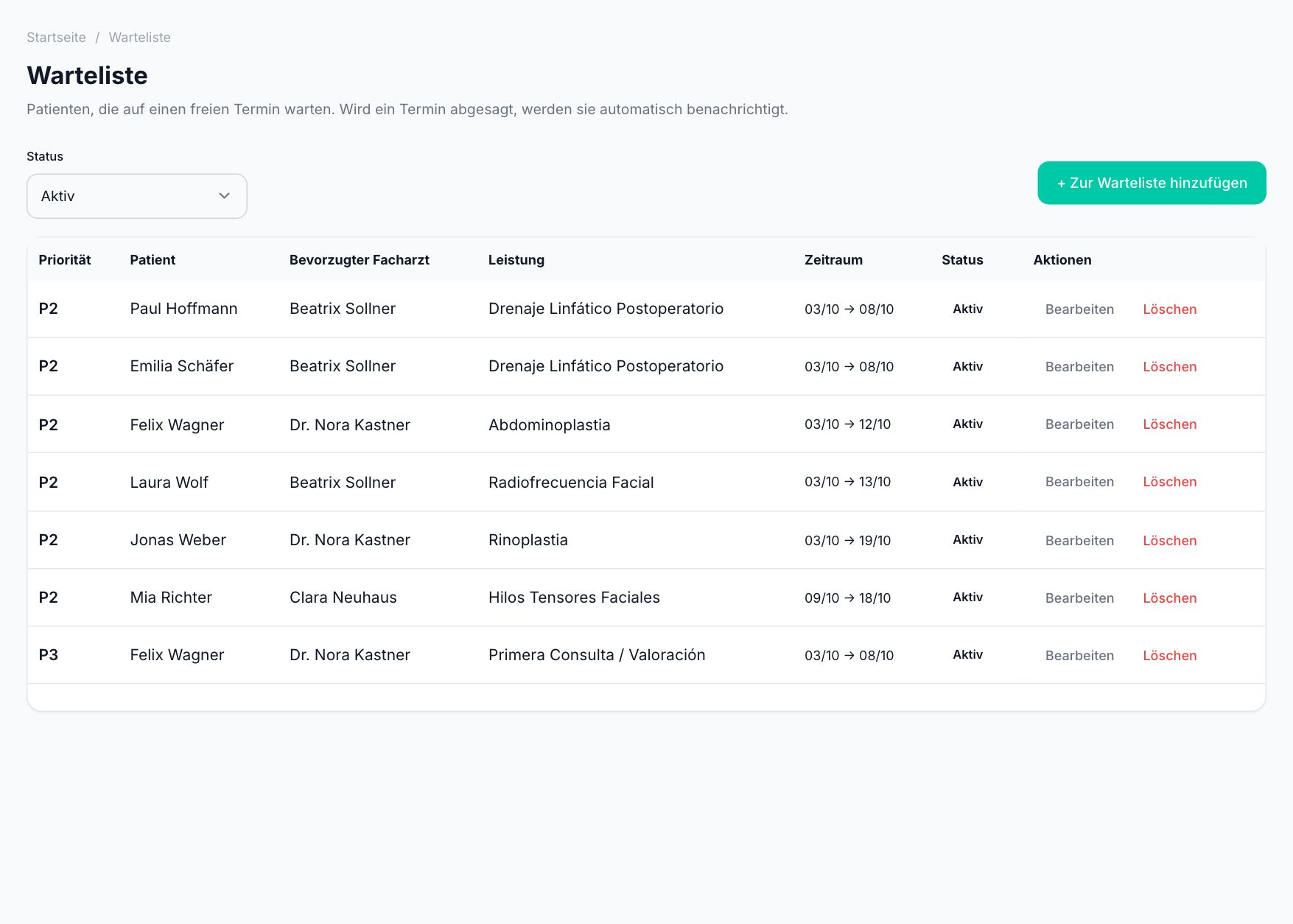Click the 03/10 → 13/10 Zeitraum cell
Image resolution: width=1293 pixels, height=924 pixels.
click(x=847, y=482)
